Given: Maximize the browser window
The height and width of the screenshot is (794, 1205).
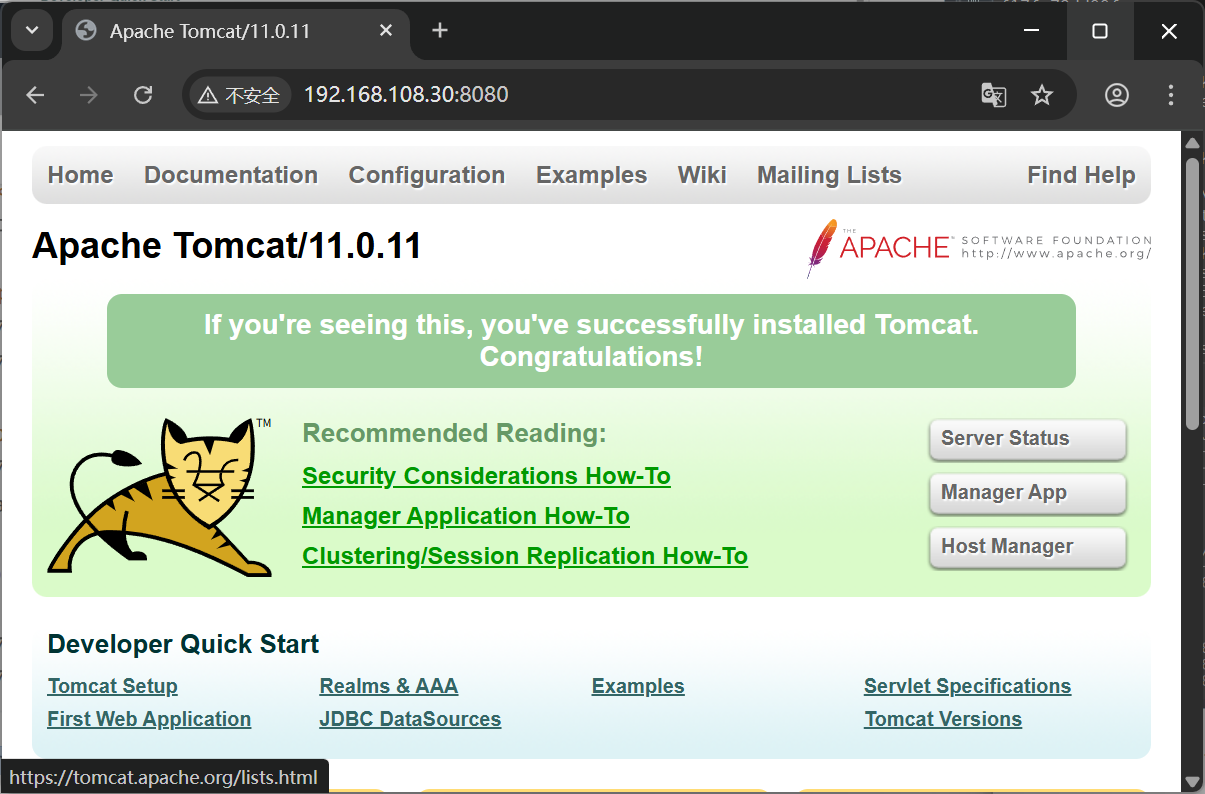Looking at the screenshot, I should [1100, 31].
